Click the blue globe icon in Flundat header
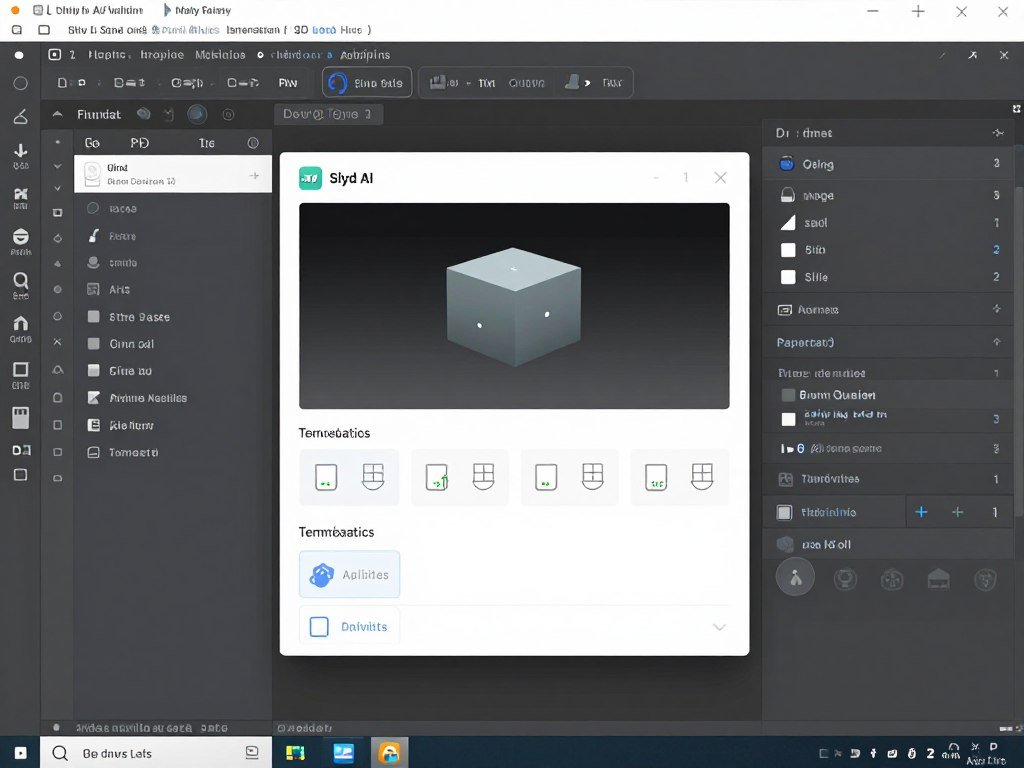Viewport: 1024px width, 768px height. point(197,115)
